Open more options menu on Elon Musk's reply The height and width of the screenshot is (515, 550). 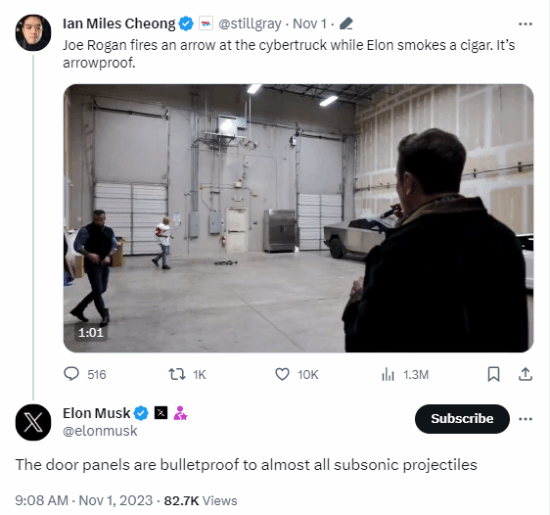[525, 419]
